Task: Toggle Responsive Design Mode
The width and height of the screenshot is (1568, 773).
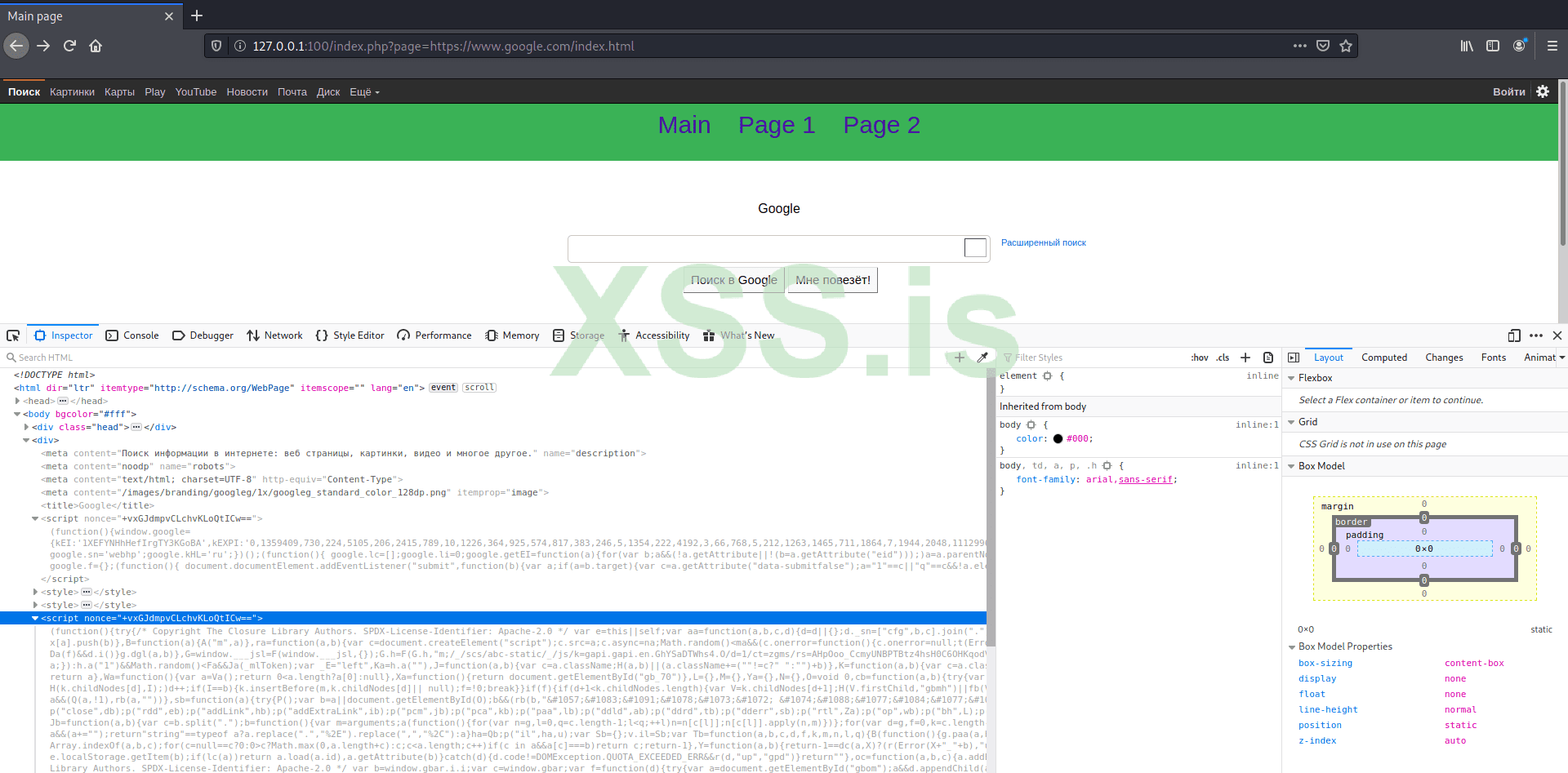Action: (x=1514, y=335)
